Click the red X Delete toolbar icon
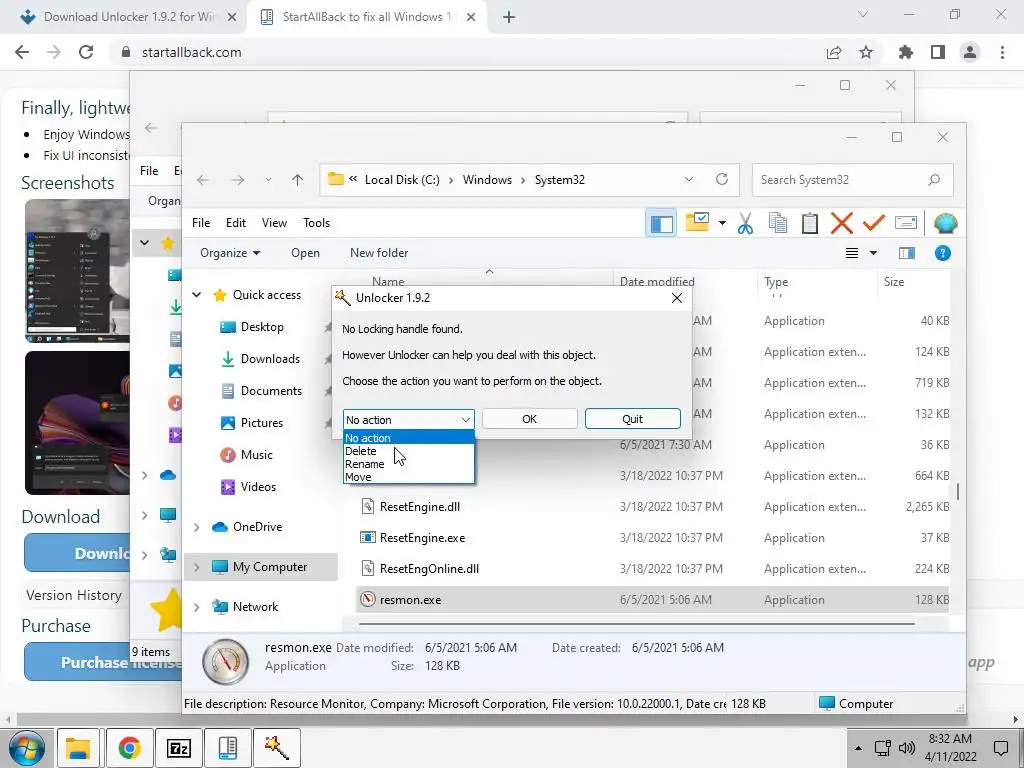This screenshot has height=768, width=1024. click(x=842, y=223)
